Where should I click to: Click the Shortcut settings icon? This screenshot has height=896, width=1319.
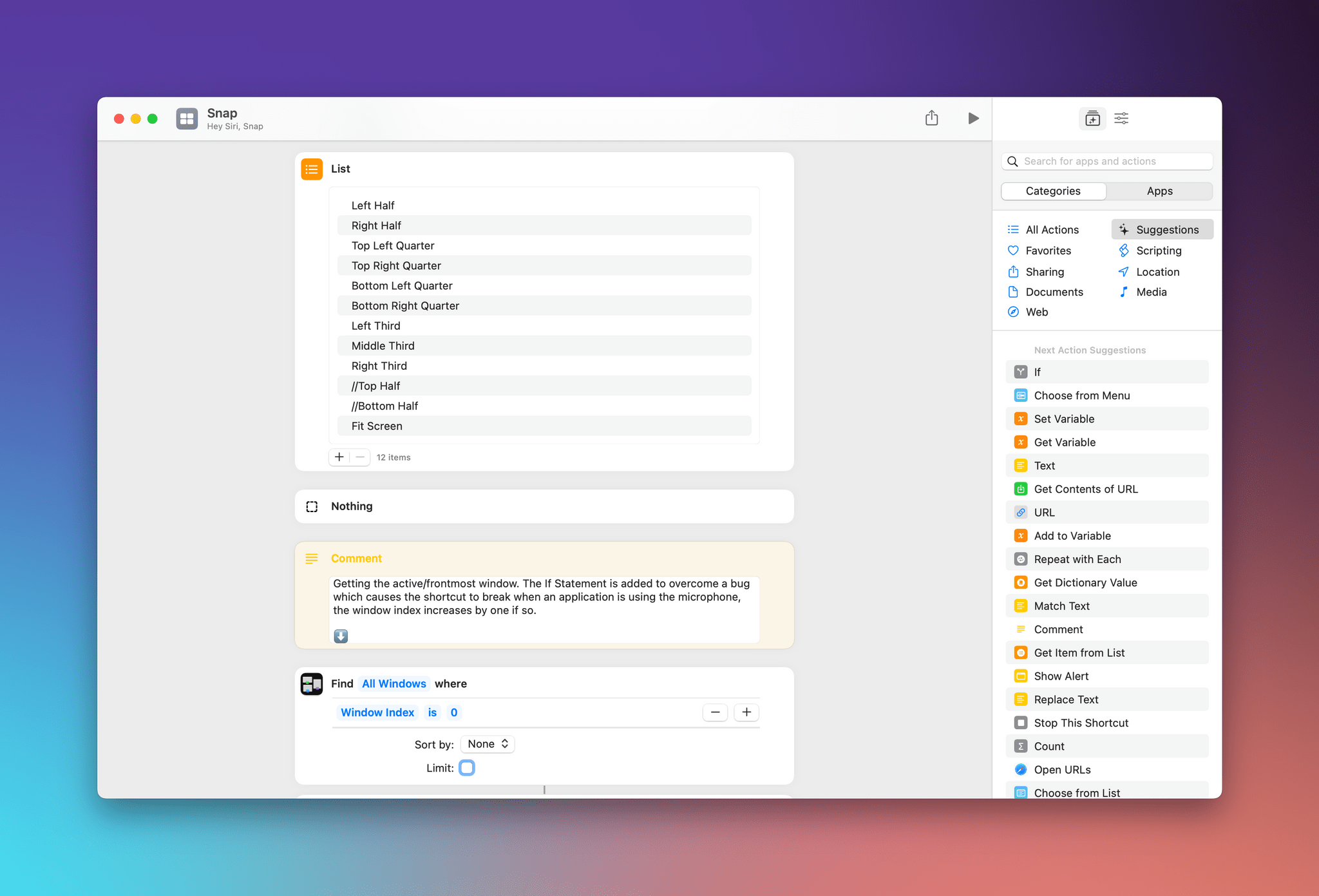pos(1121,118)
